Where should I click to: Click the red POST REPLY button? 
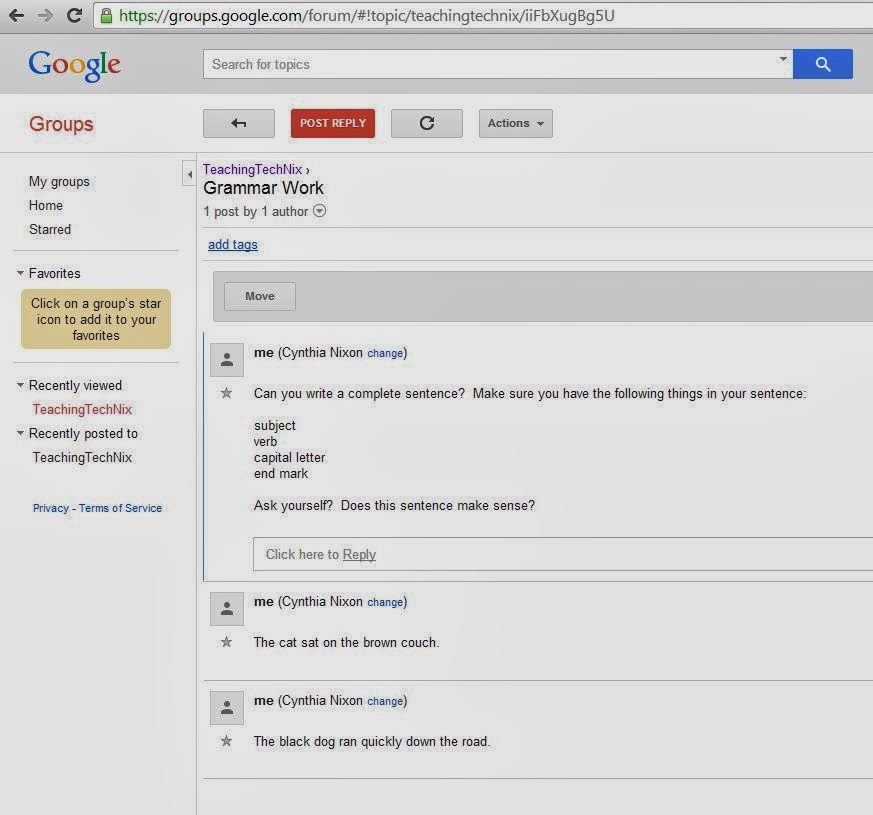[333, 123]
